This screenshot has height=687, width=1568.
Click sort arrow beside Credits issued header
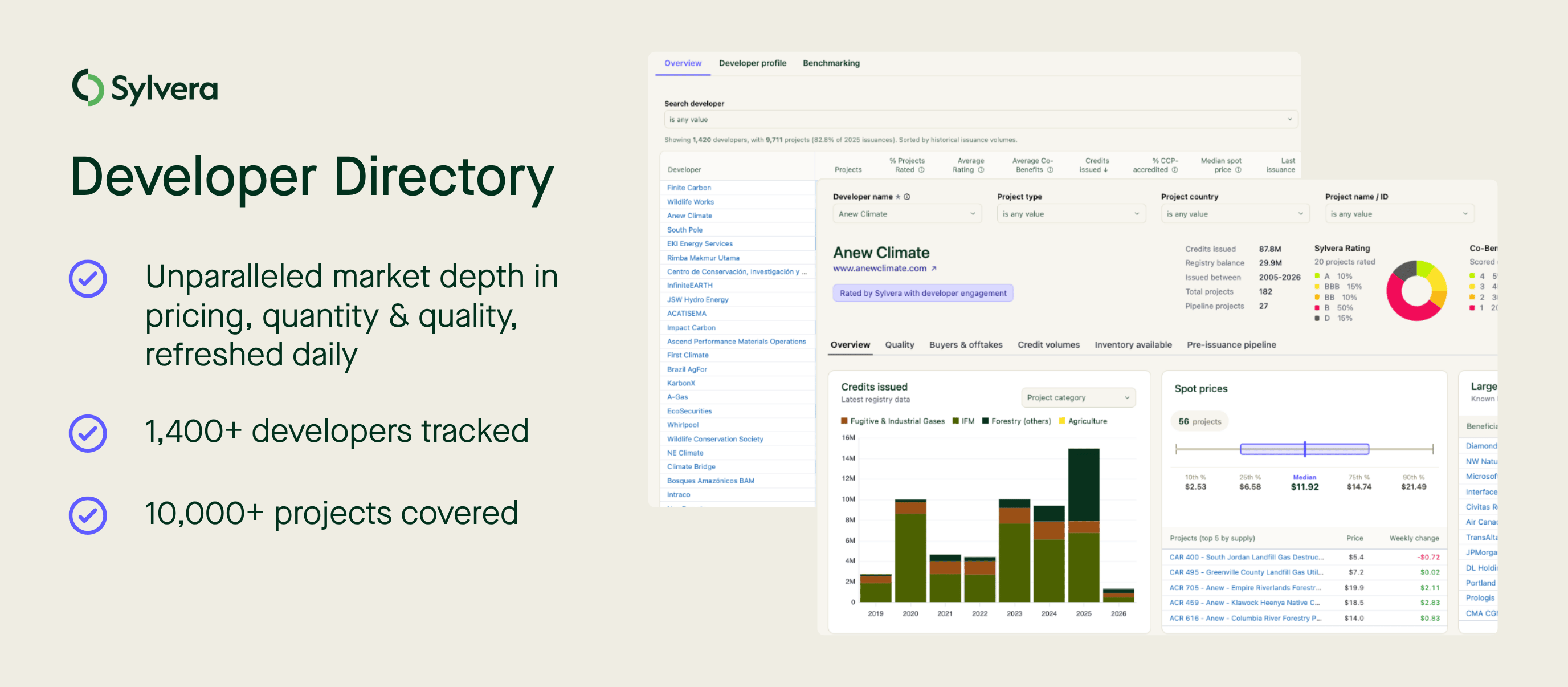coord(1105,170)
